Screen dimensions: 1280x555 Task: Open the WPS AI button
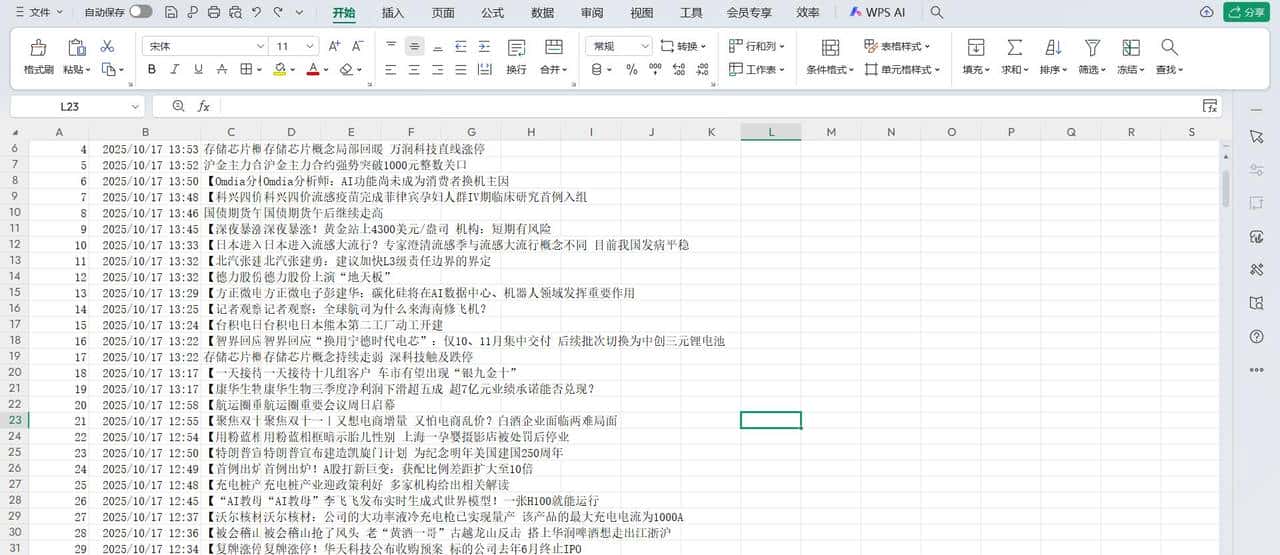[x=877, y=12]
